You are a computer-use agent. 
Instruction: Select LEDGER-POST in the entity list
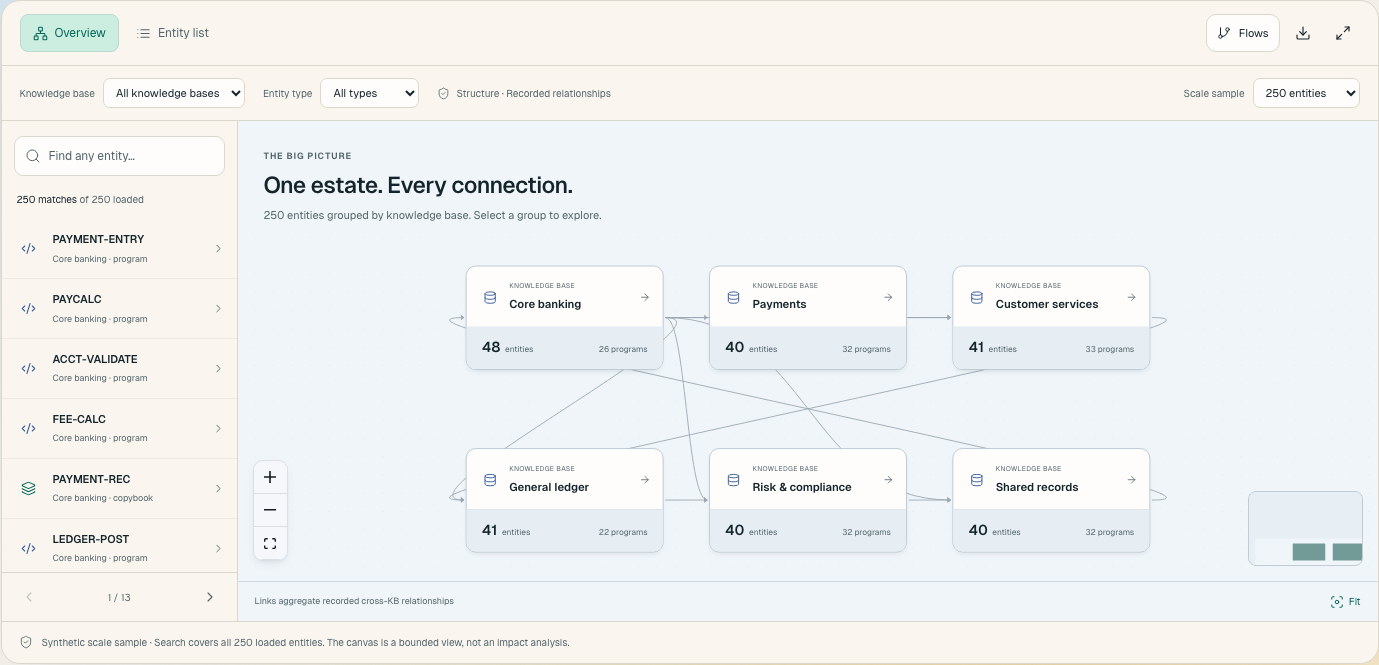pos(119,546)
